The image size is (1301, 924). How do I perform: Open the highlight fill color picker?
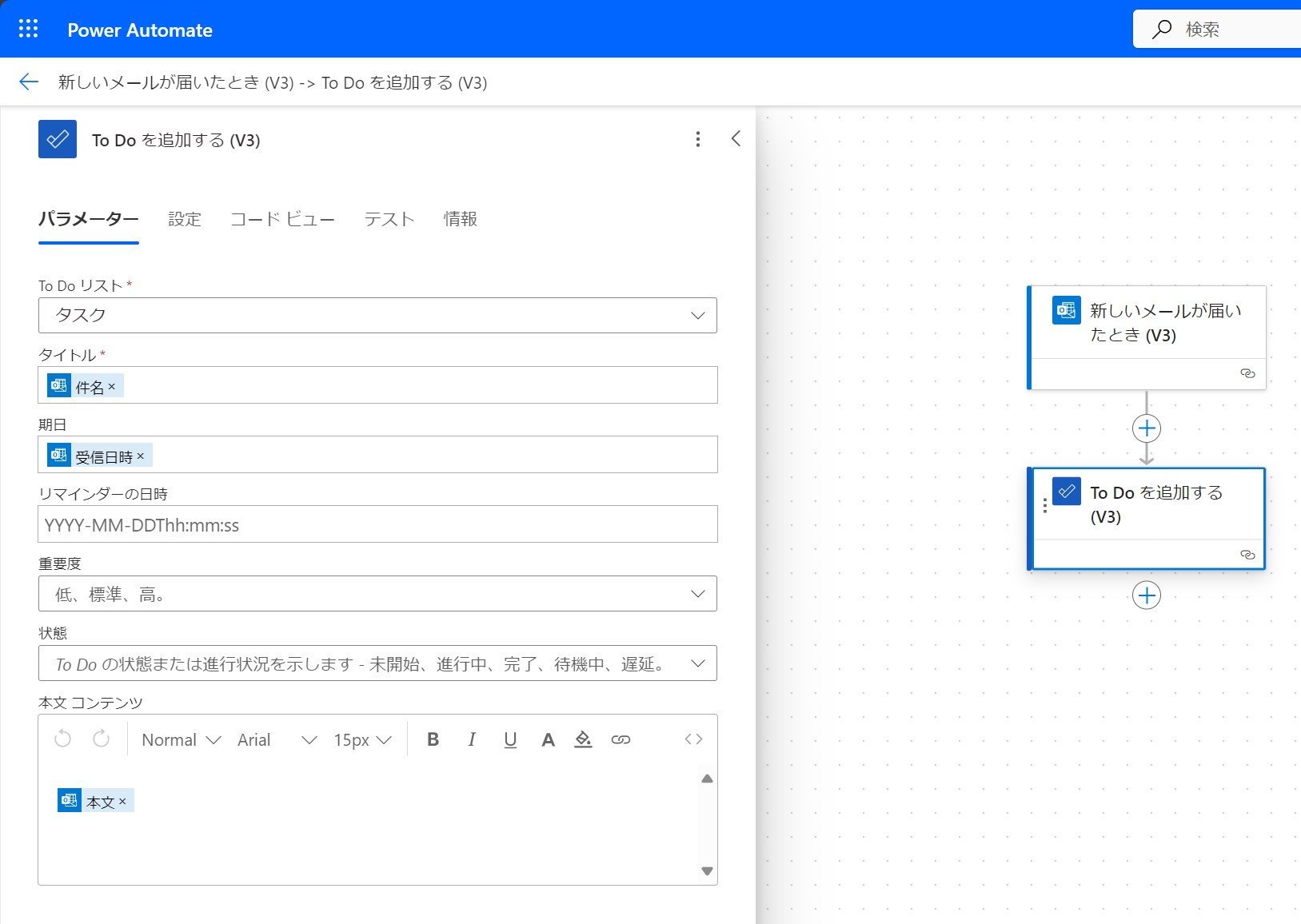click(584, 739)
